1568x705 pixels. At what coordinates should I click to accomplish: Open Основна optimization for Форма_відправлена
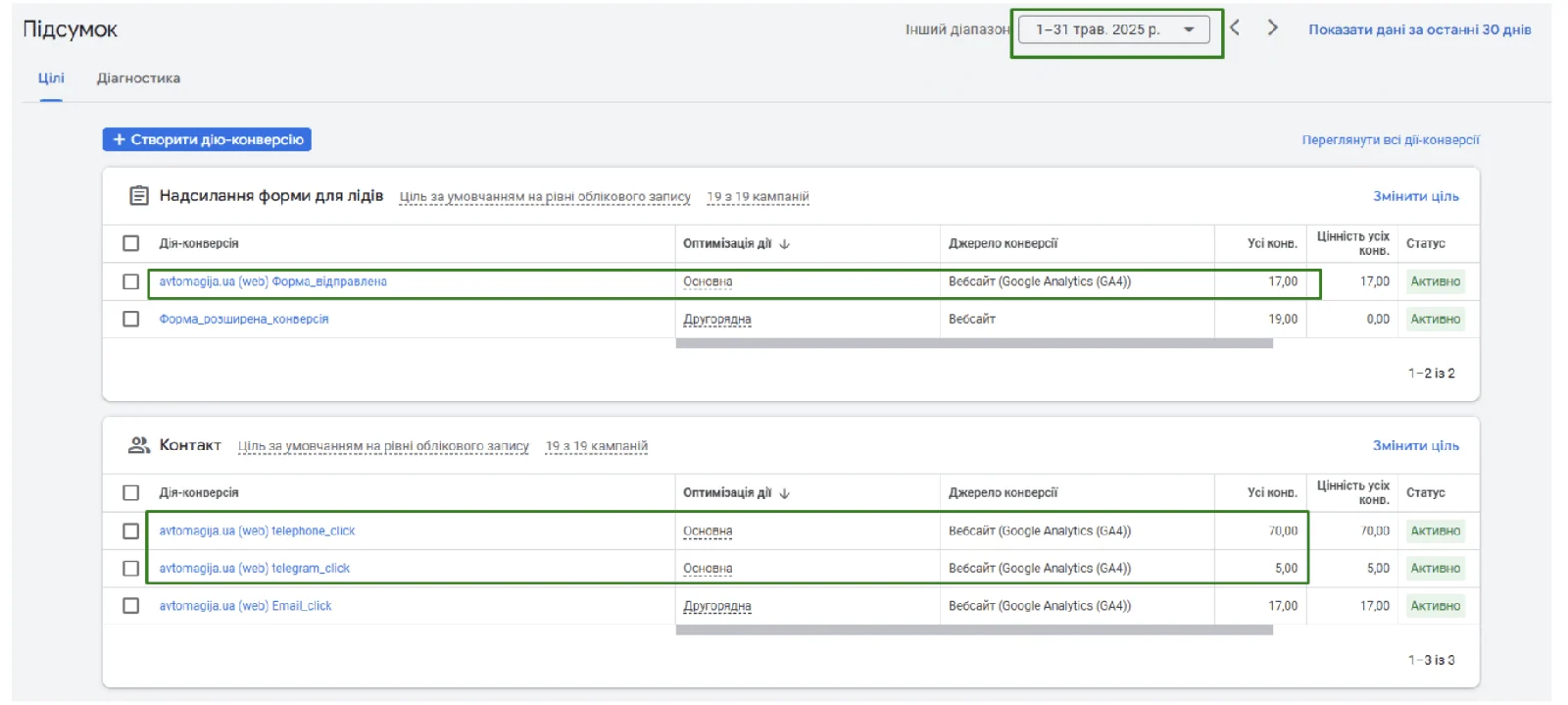708,281
